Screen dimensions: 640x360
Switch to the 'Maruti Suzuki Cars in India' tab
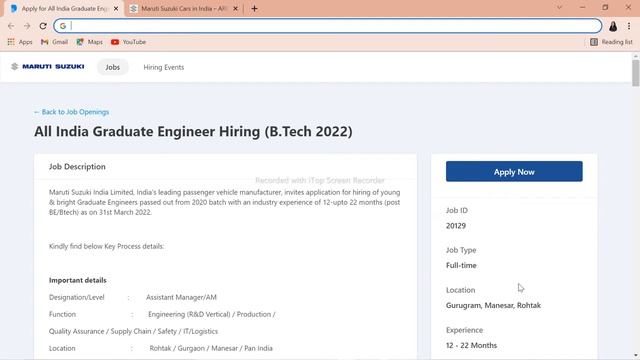(184, 9)
